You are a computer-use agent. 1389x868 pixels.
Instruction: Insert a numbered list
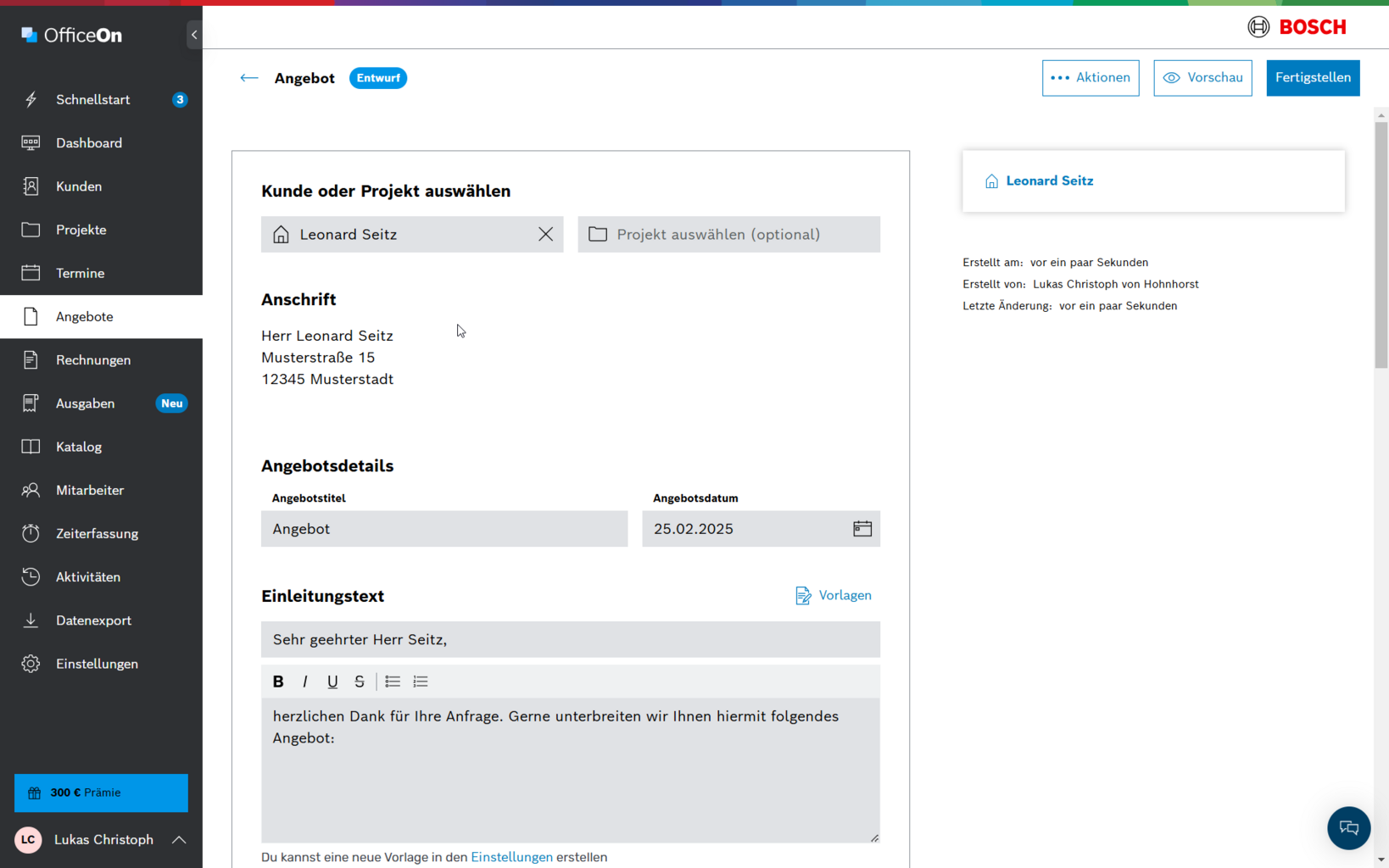click(x=421, y=682)
